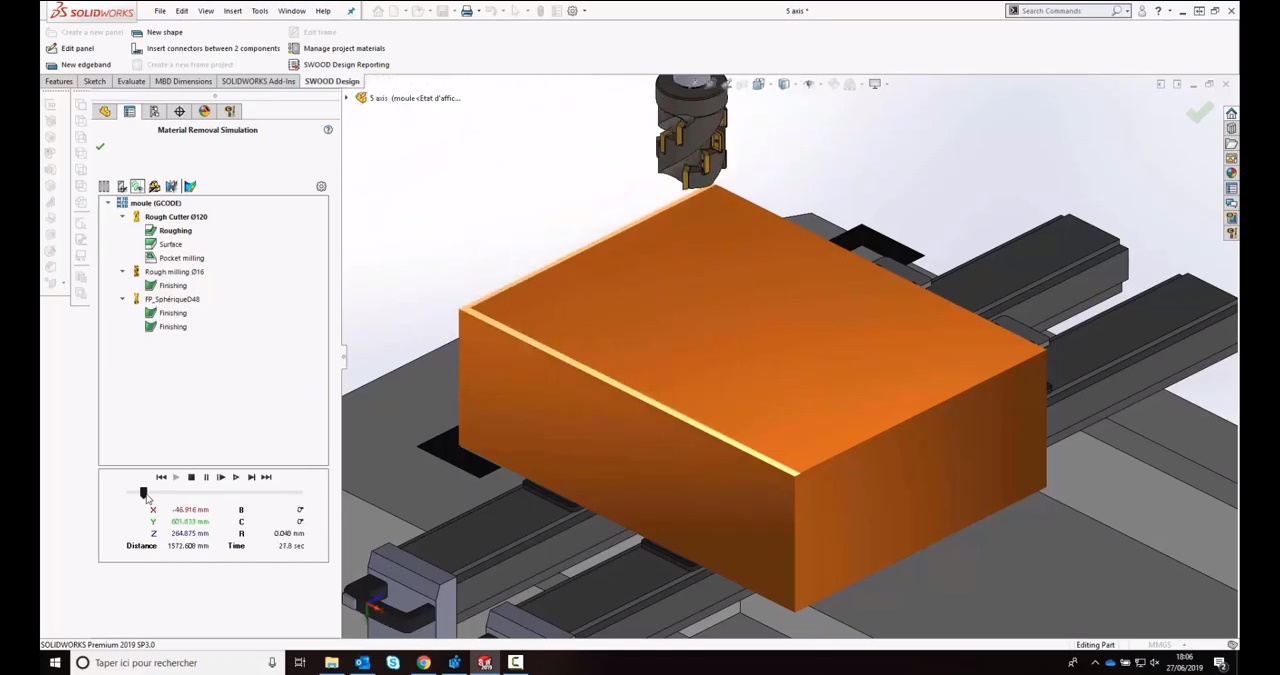Open the Material Removal Simulation help icon
The width and height of the screenshot is (1280, 675).
327,130
